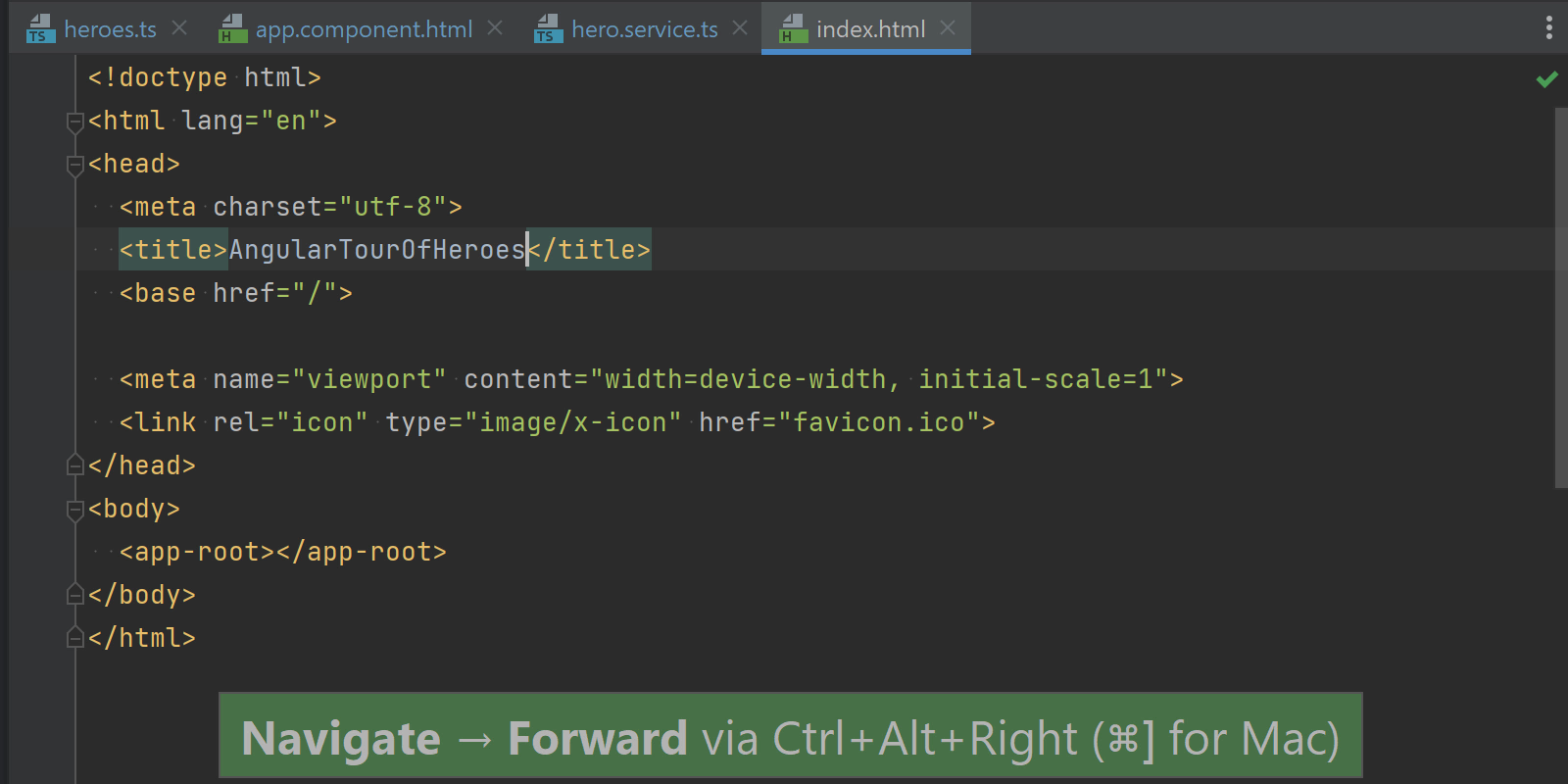
Task: Click the doctype html declaration text
Action: 205,77
